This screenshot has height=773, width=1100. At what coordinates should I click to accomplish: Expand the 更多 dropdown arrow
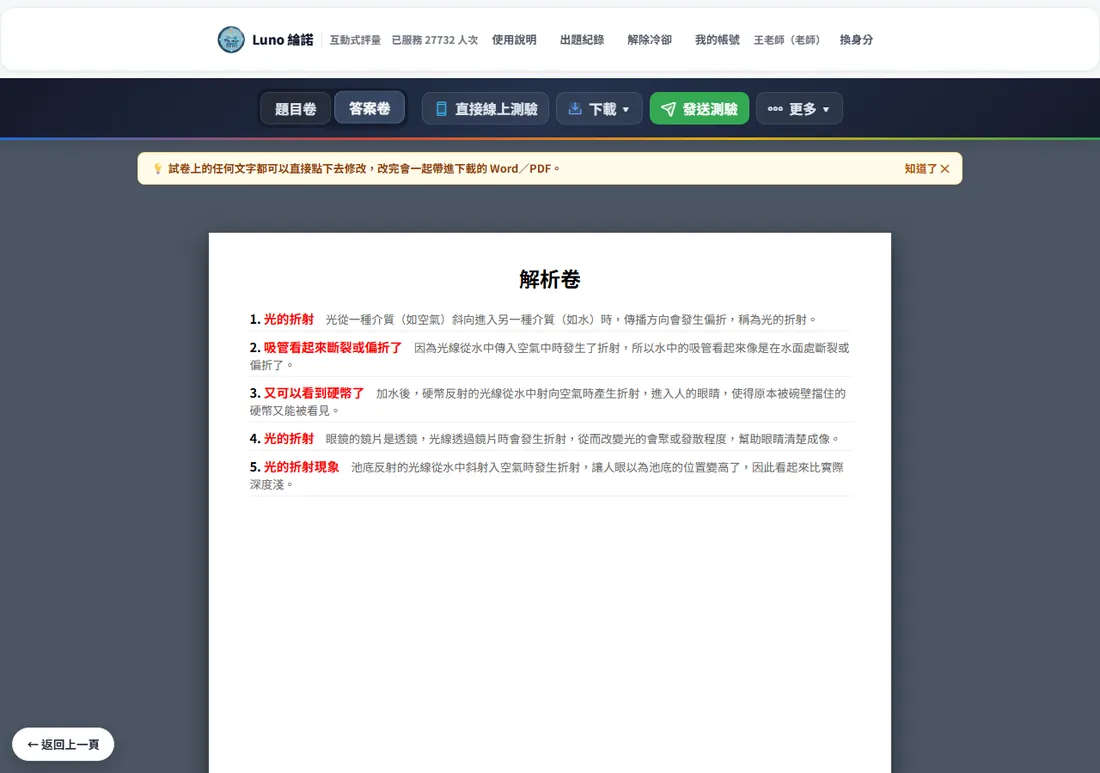click(x=826, y=109)
